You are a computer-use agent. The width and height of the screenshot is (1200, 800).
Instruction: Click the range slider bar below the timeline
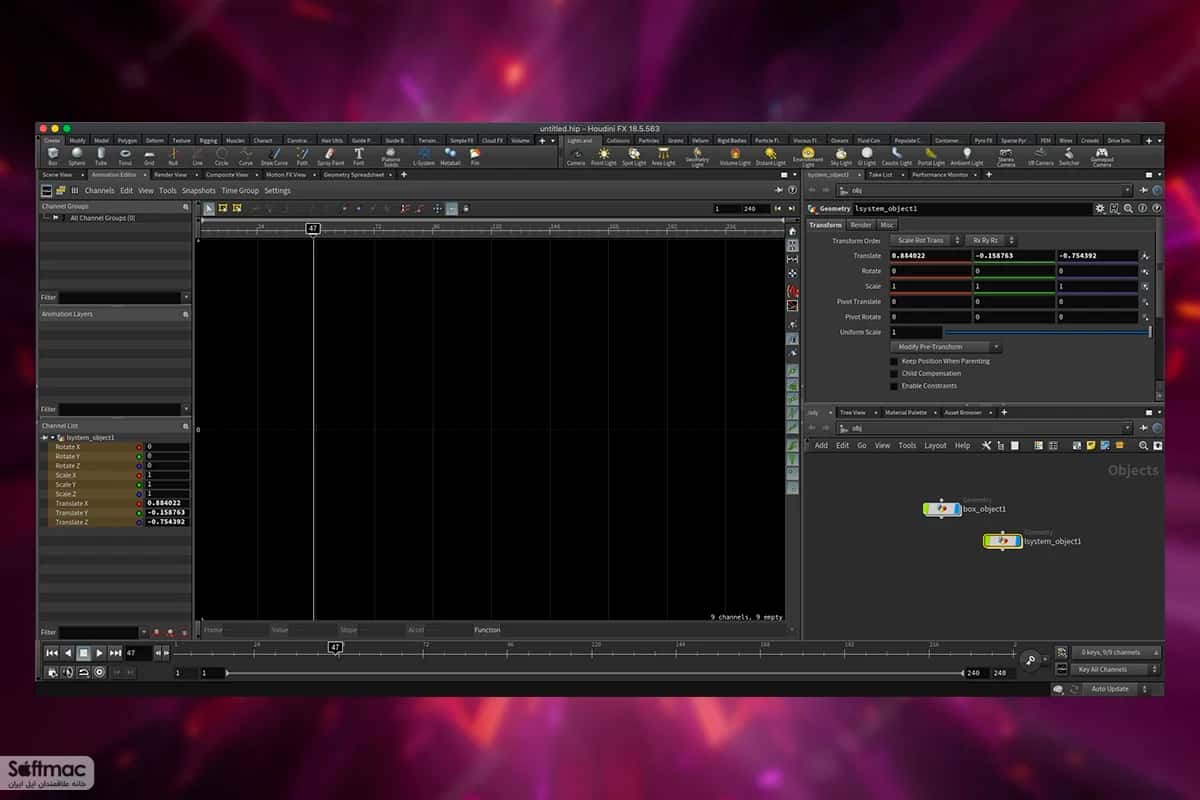(595, 673)
